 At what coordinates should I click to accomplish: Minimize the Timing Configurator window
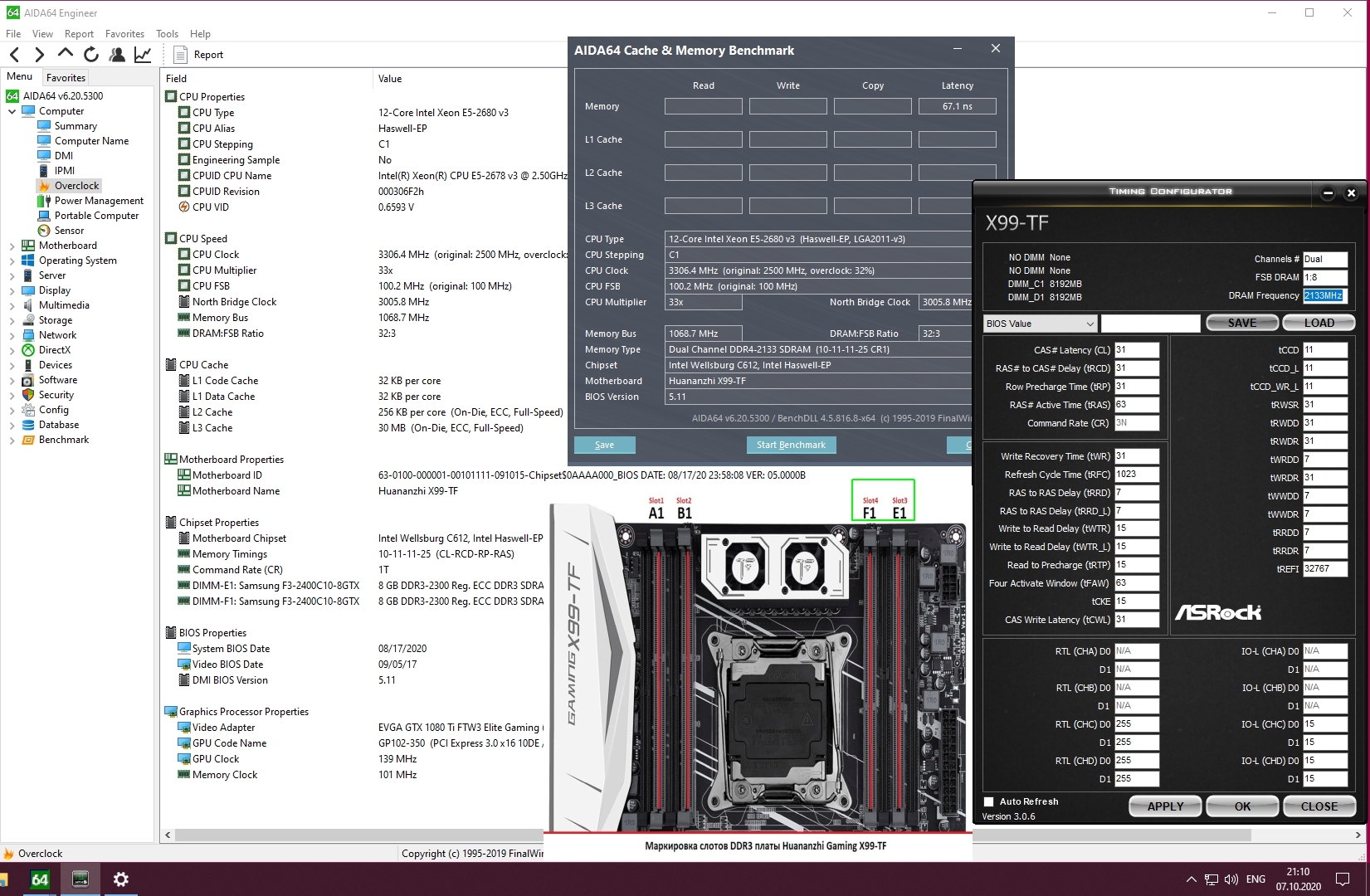pos(1328,192)
